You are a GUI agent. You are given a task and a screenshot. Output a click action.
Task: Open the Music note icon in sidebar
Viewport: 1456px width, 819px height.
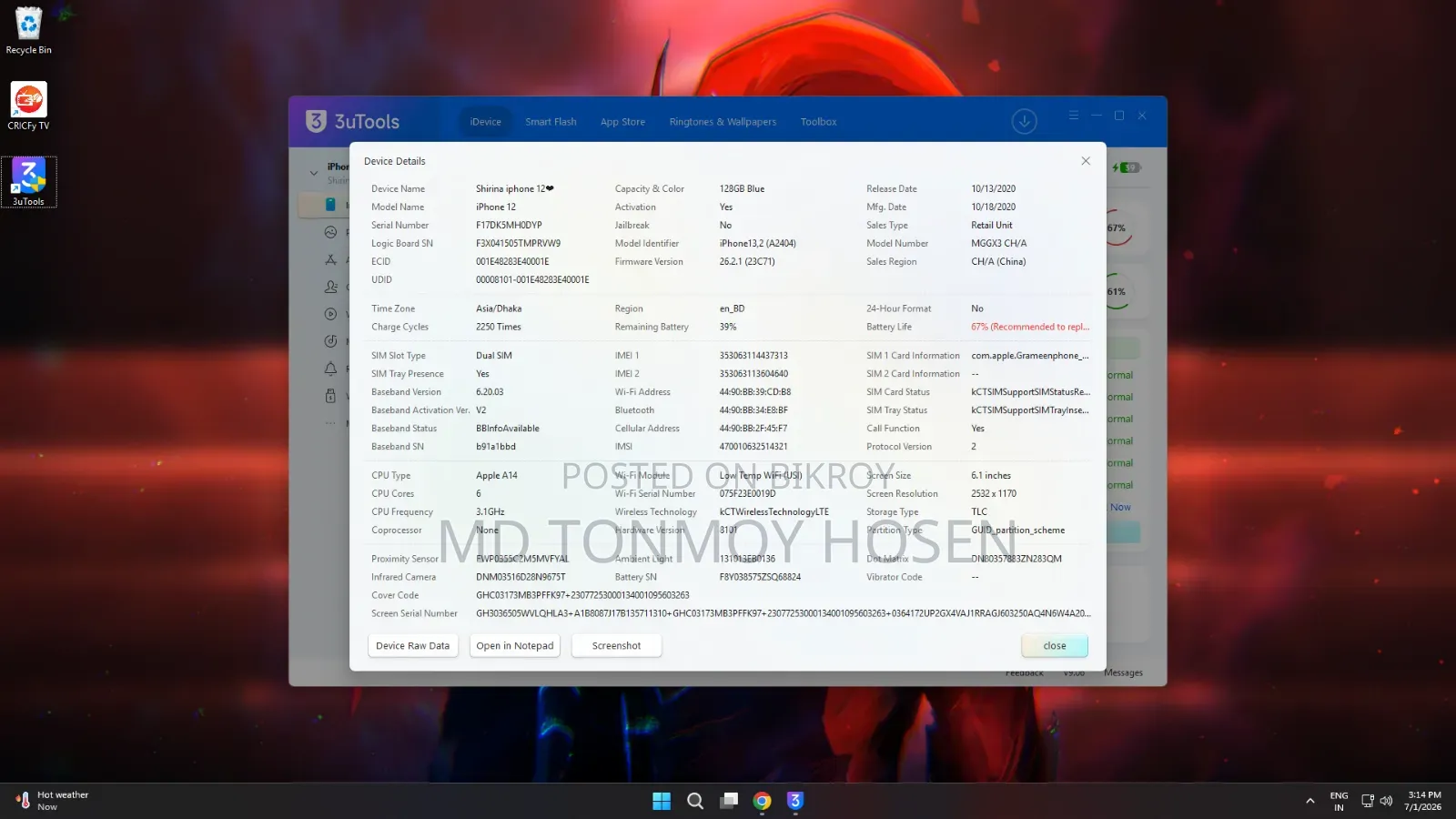[x=330, y=341]
